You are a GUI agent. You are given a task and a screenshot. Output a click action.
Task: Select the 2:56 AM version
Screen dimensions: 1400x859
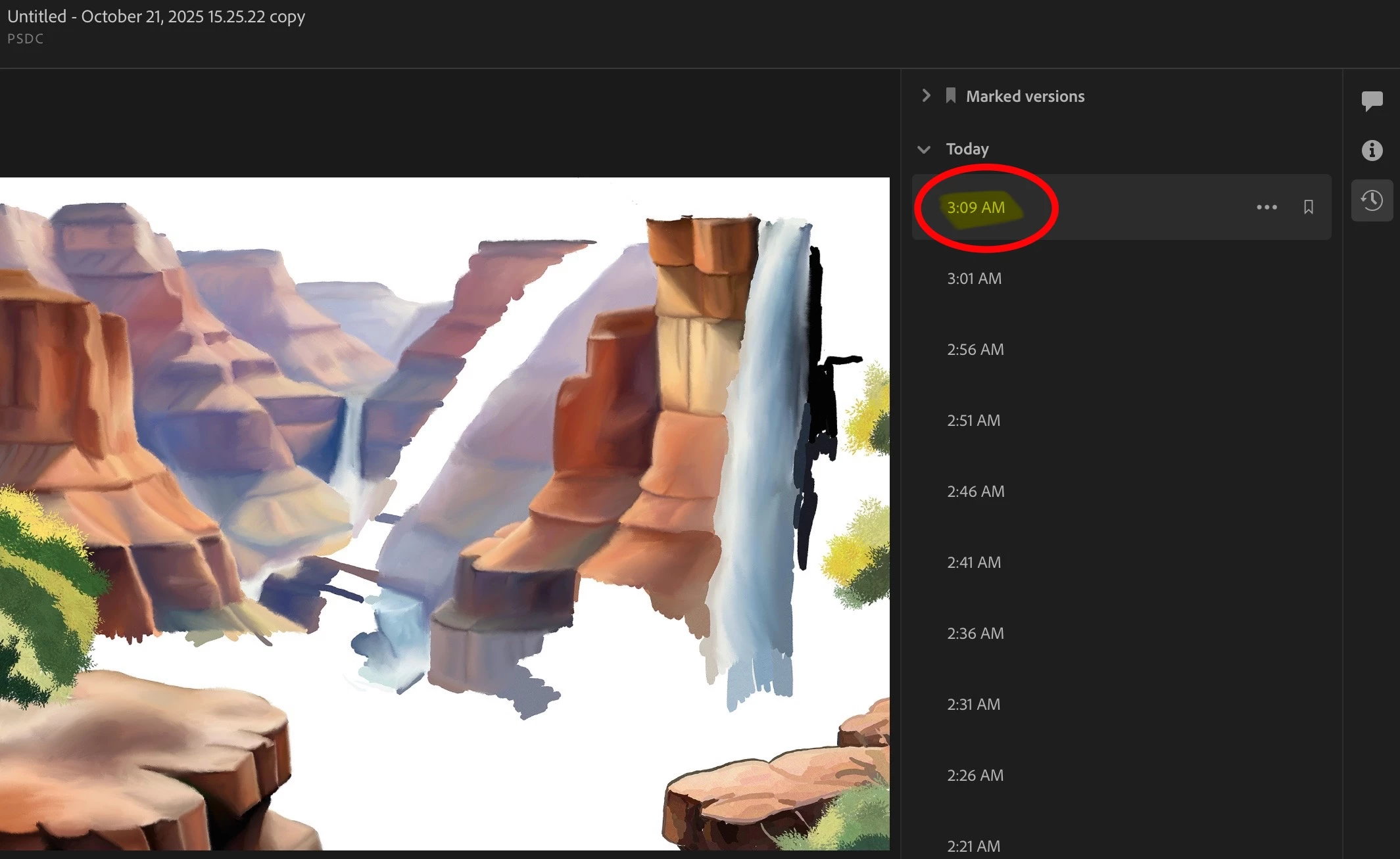point(975,349)
